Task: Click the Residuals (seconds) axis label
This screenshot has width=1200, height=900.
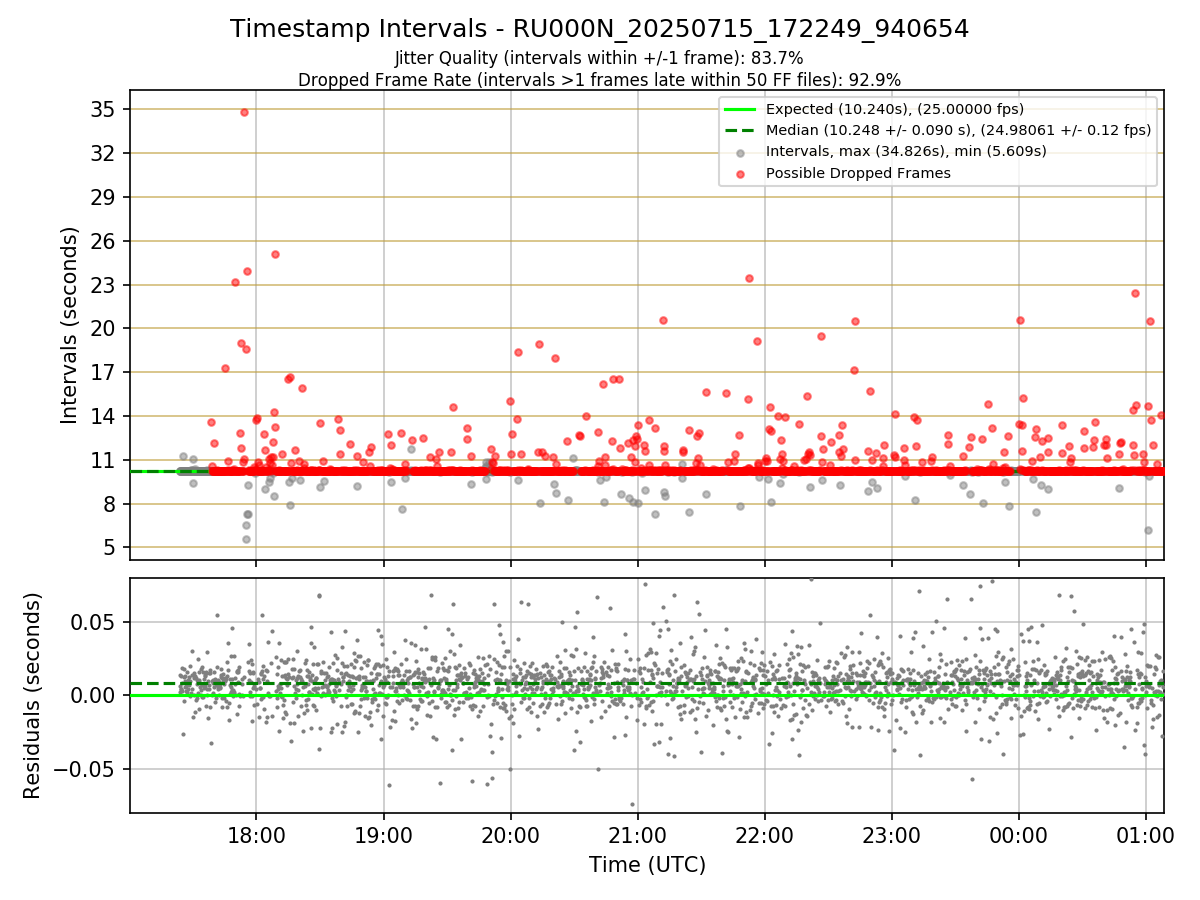Action: [32, 696]
